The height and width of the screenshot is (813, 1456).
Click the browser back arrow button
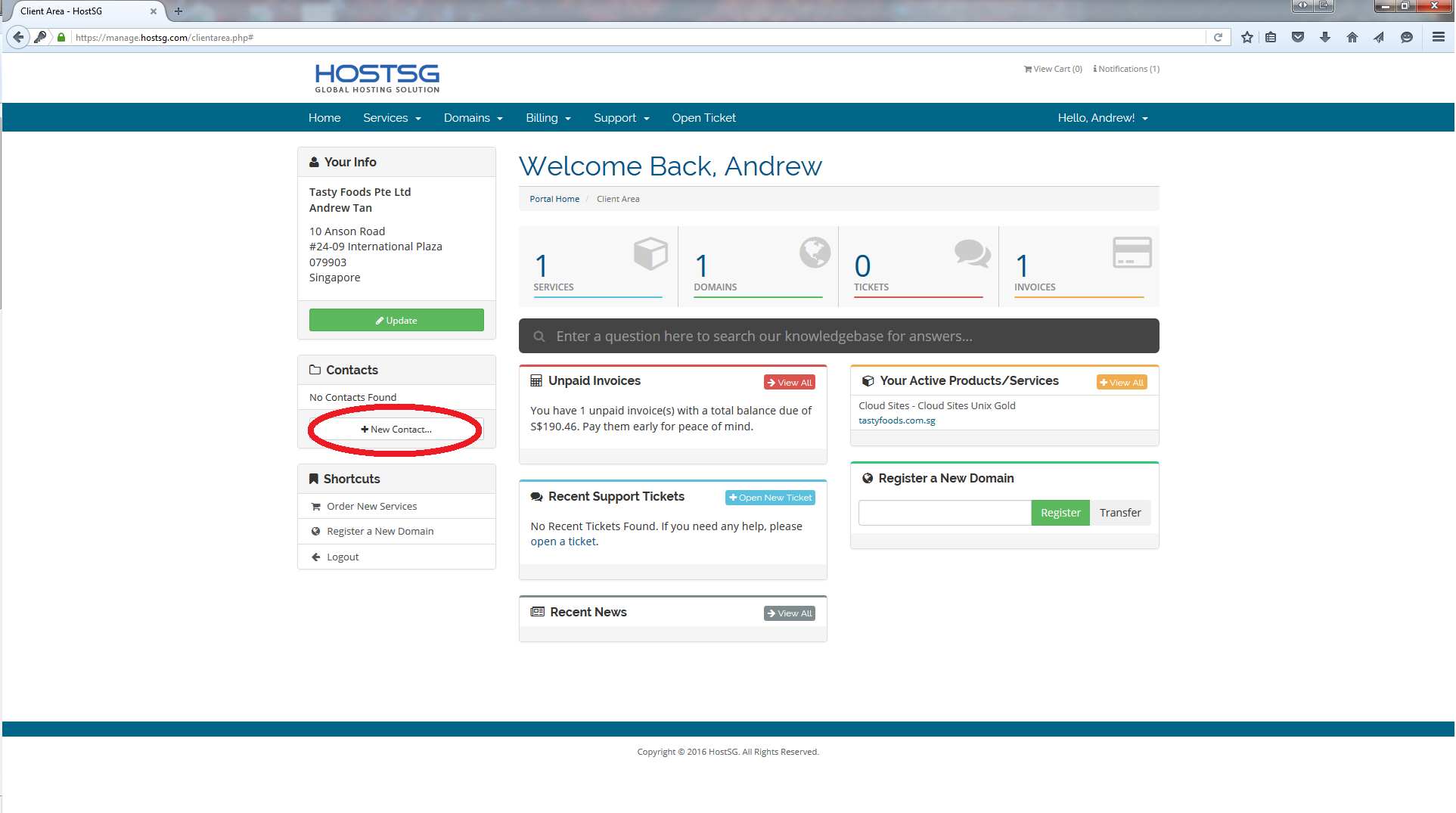coord(19,37)
